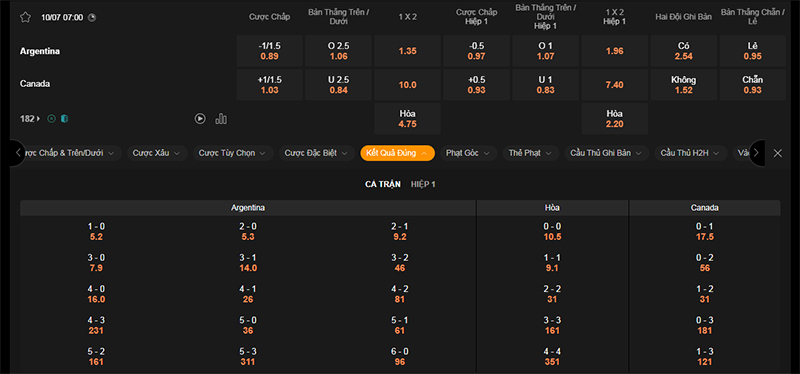
Task: Select both teams score Có at 2.54
Action: (684, 51)
